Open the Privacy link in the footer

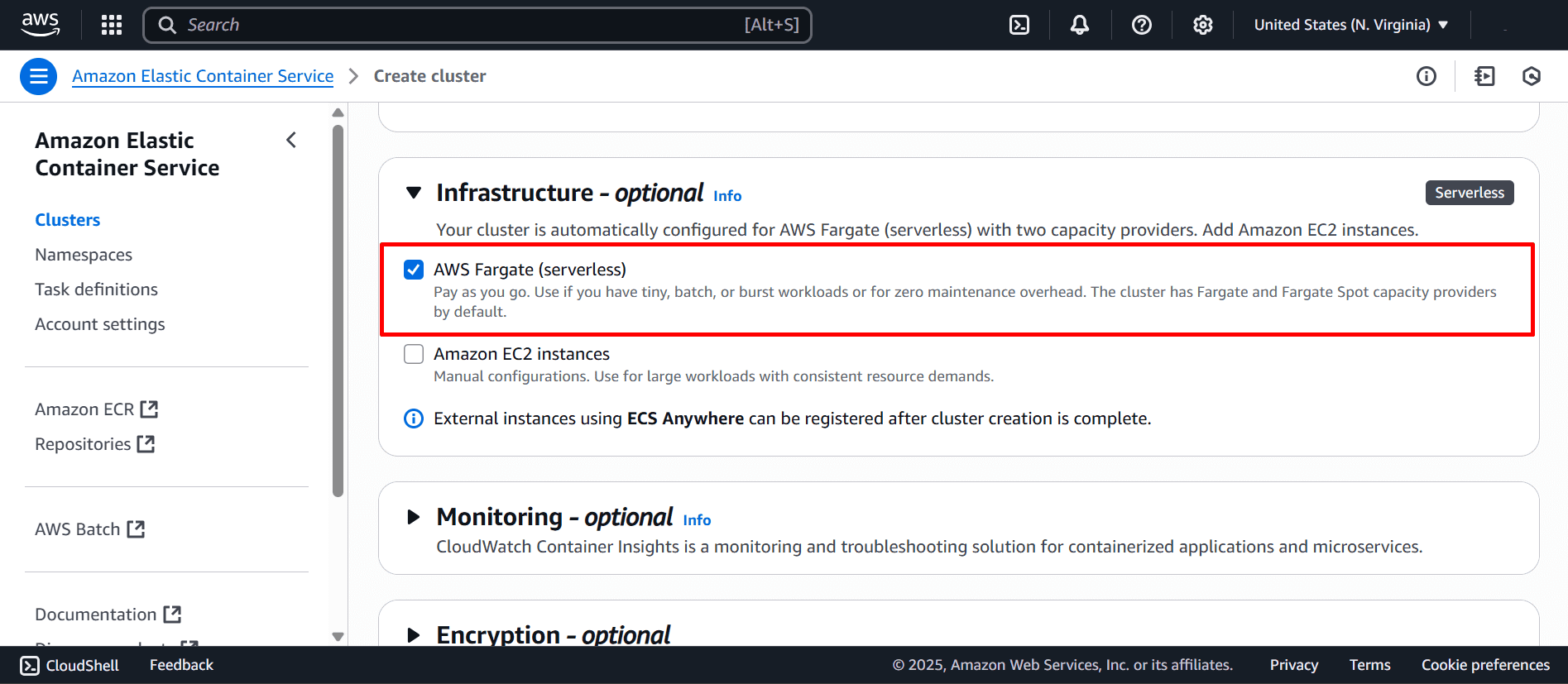point(1294,665)
